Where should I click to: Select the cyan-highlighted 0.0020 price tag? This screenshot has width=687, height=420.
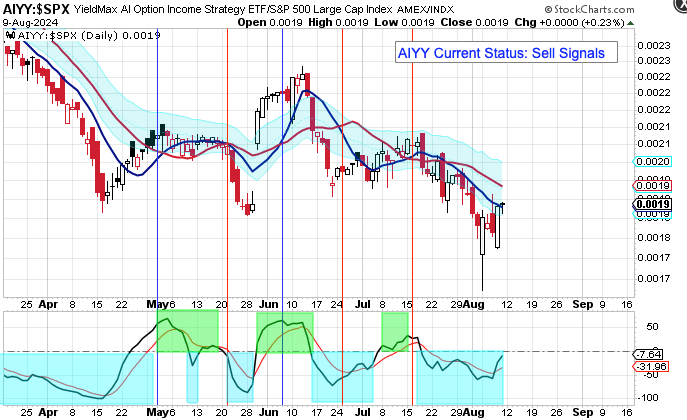[x=653, y=161]
